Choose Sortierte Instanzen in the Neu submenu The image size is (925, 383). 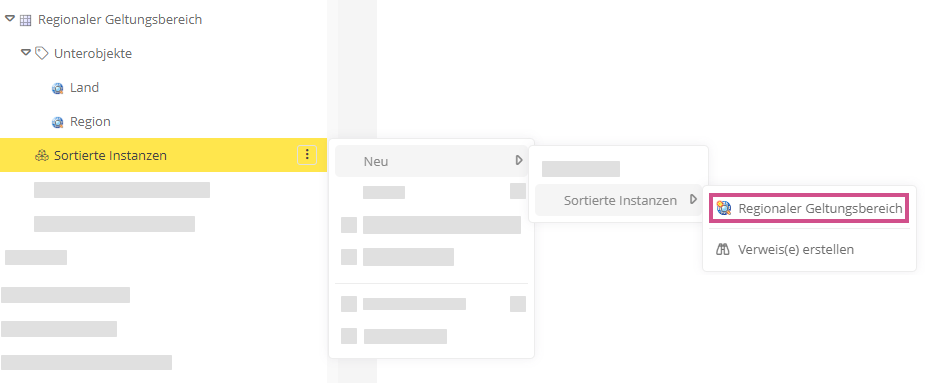(618, 201)
